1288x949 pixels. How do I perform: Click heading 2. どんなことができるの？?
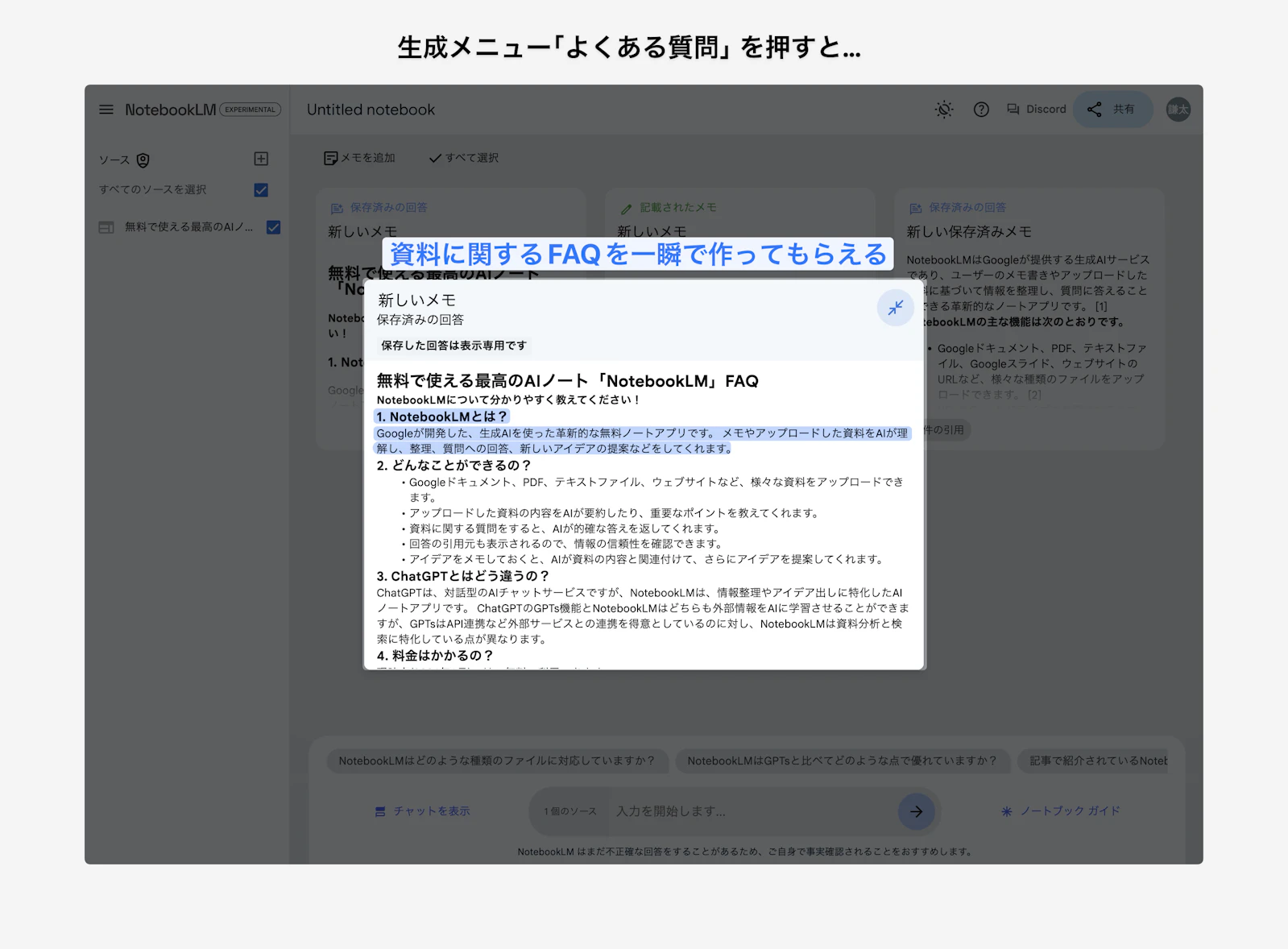pyautogui.click(x=453, y=465)
